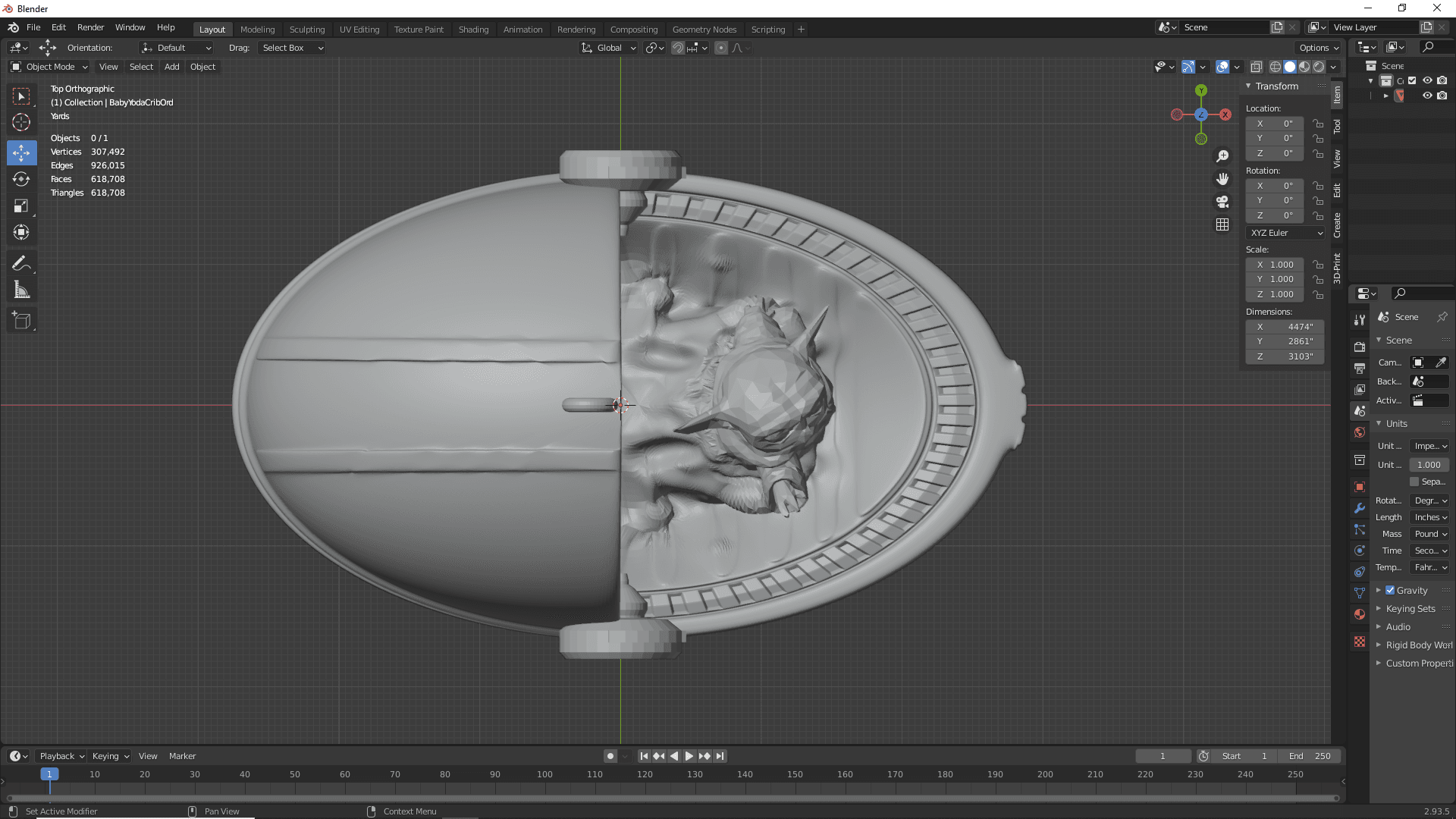The height and width of the screenshot is (819, 1456).
Task: Open the Material properties tab icon
Action: click(1360, 614)
